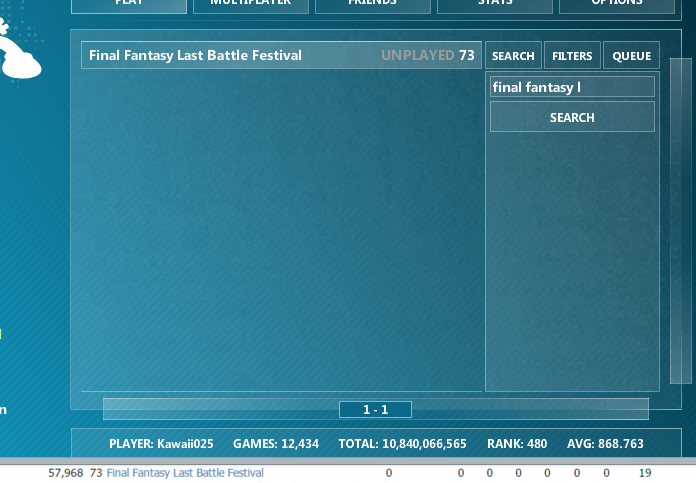Open the Options tab
The width and height of the screenshot is (696, 483).
tap(616, 5)
